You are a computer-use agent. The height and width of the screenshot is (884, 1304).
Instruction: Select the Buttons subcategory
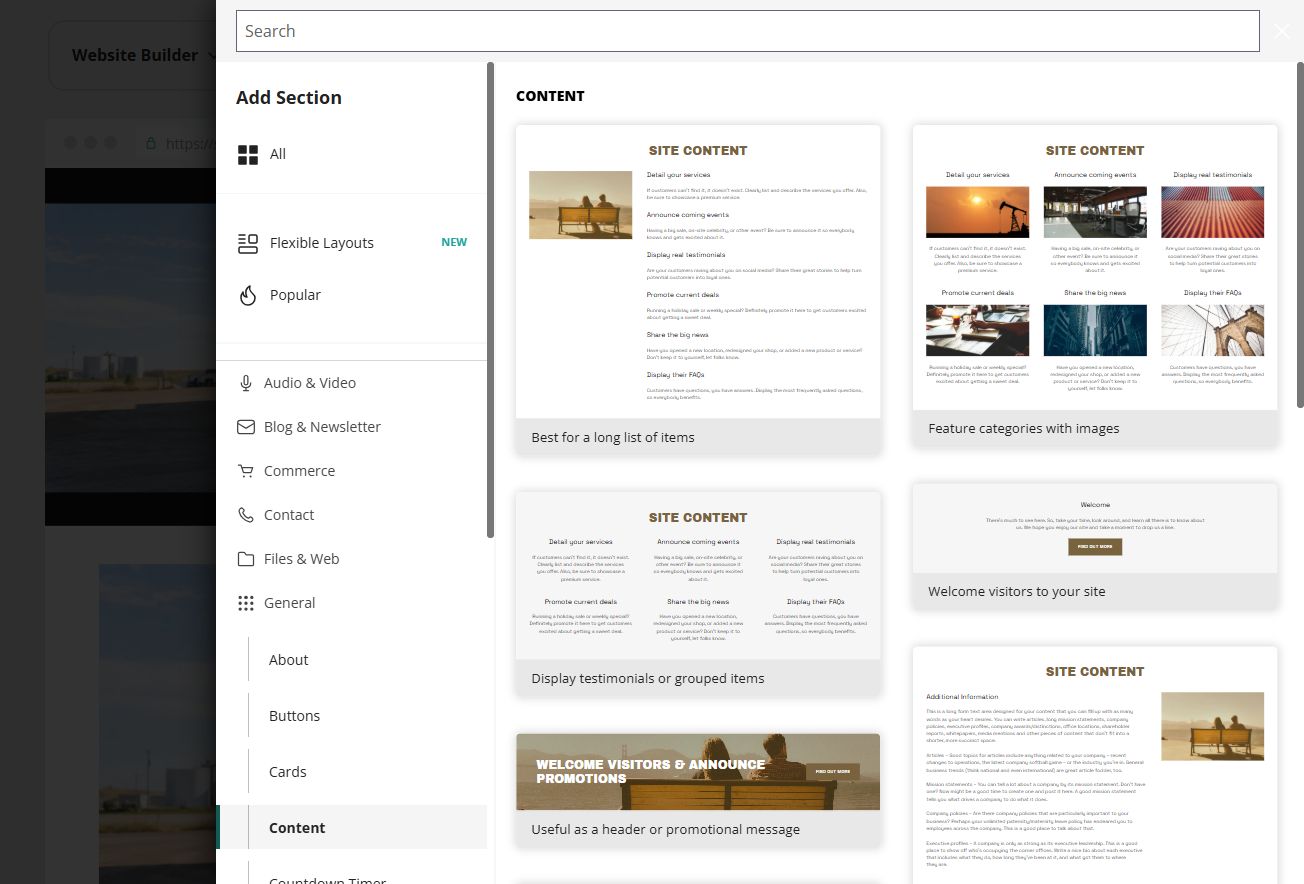click(x=294, y=716)
